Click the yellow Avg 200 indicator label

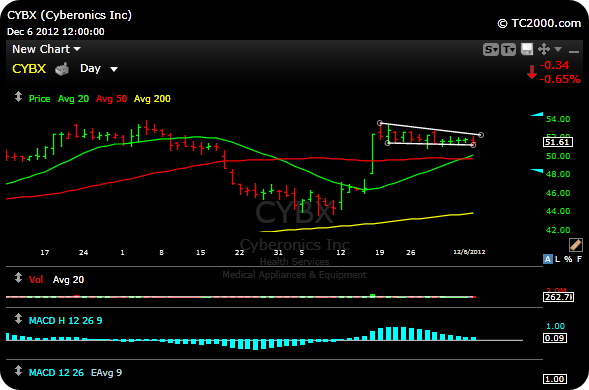point(152,99)
